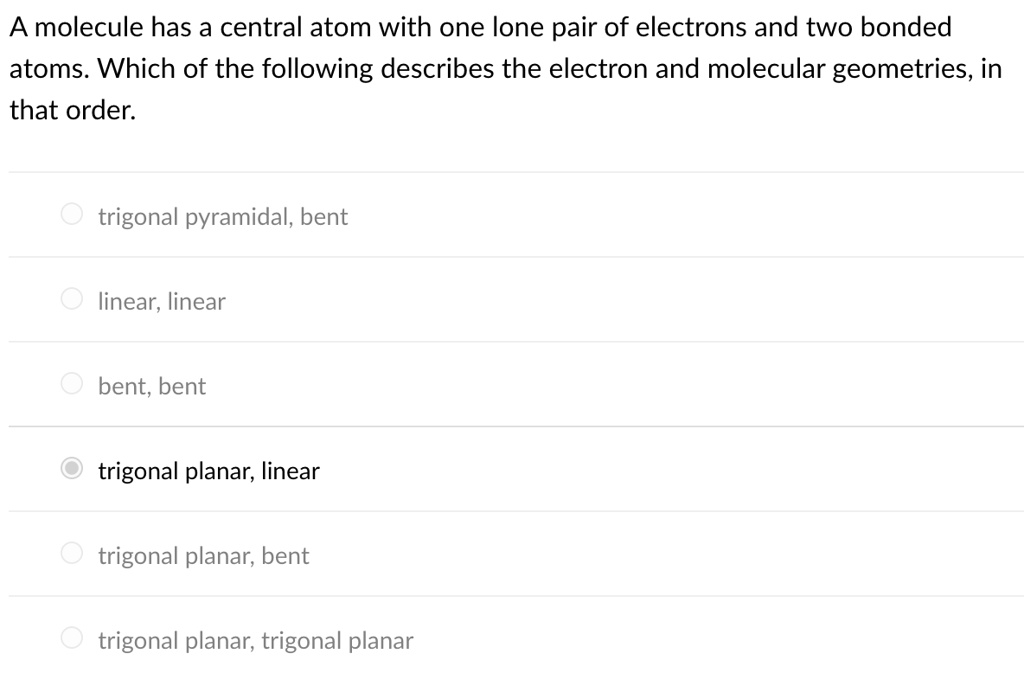The image size is (1024, 673).
Task: Select the trigonal planar, linear radio button
Action: tap(70, 468)
